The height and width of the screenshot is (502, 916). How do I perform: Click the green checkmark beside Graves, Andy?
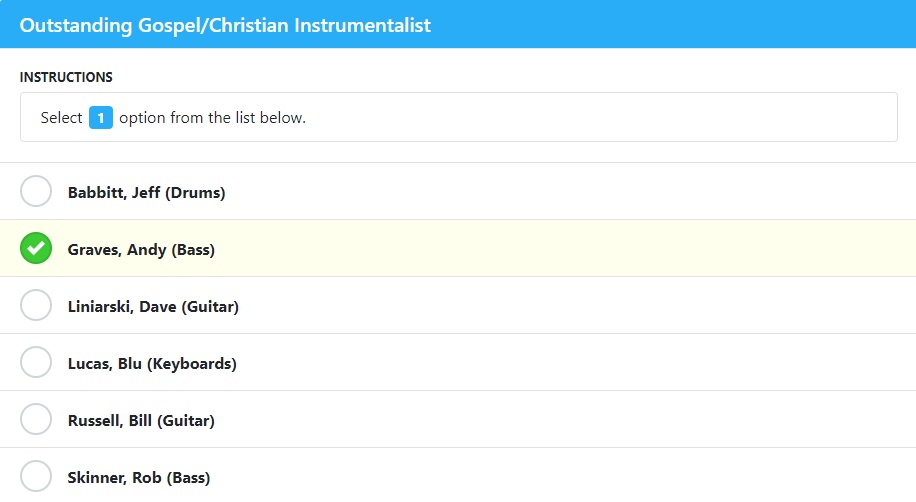pos(36,248)
